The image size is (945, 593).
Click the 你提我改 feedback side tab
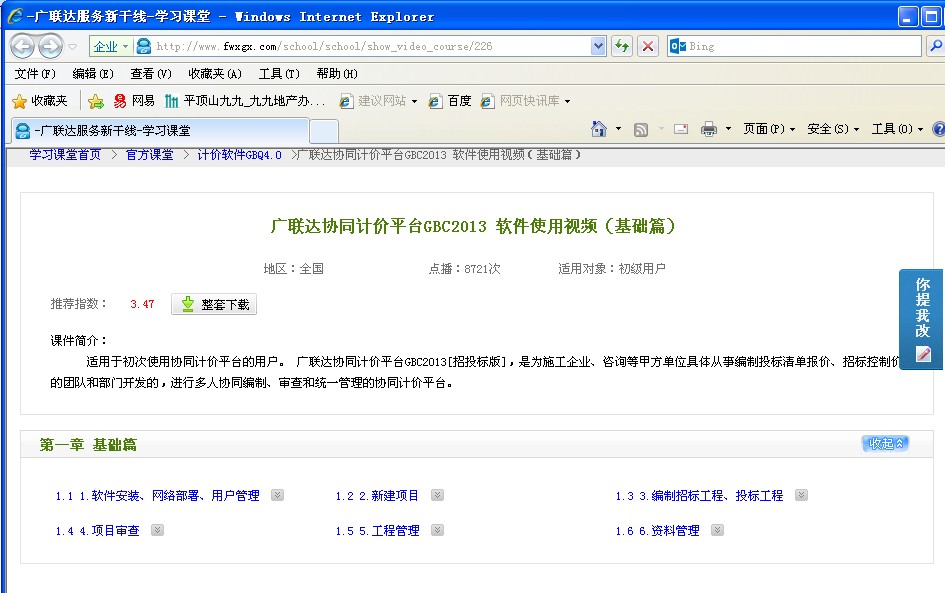click(x=921, y=319)
